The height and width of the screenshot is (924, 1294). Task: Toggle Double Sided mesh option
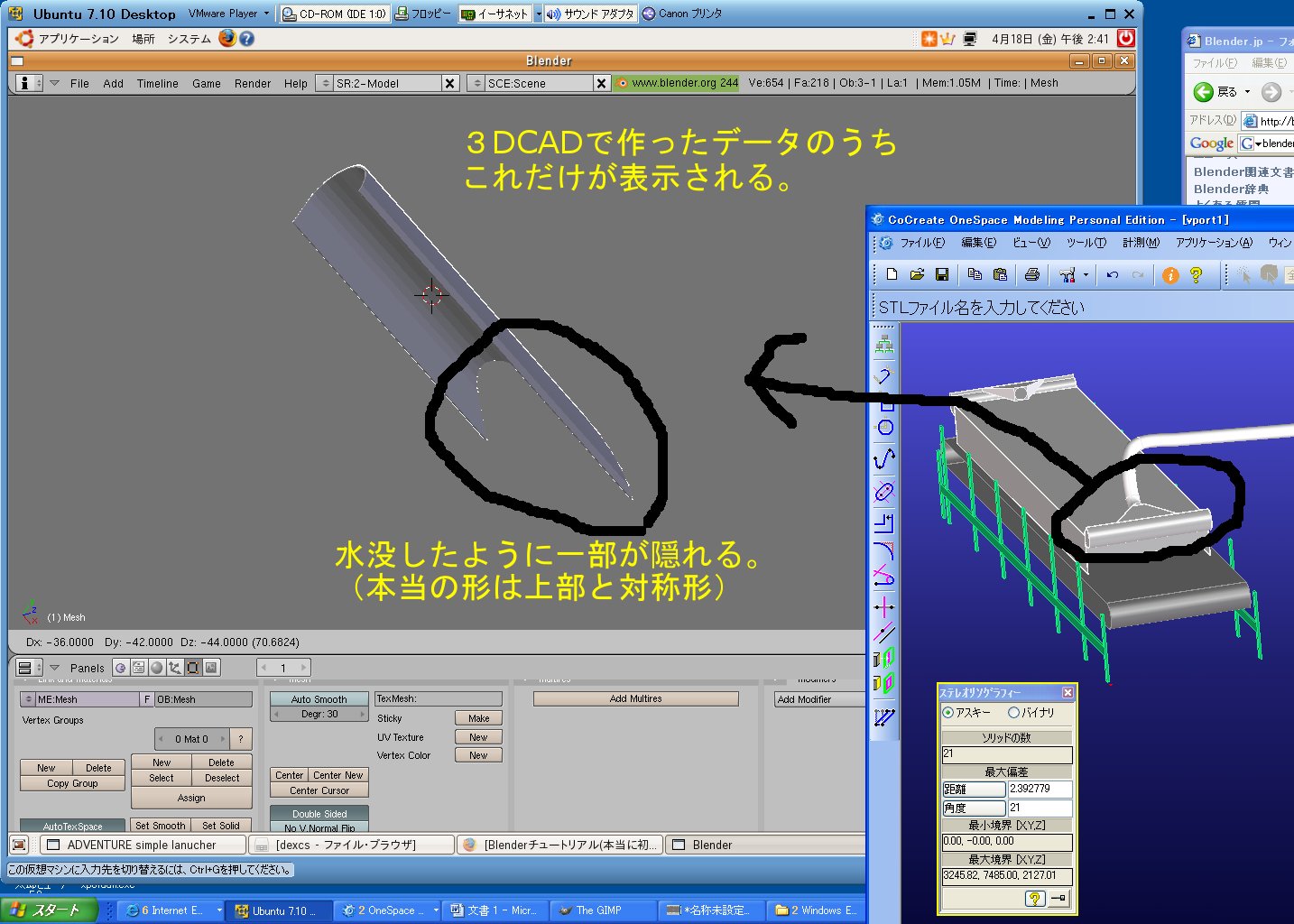[319, 813]
